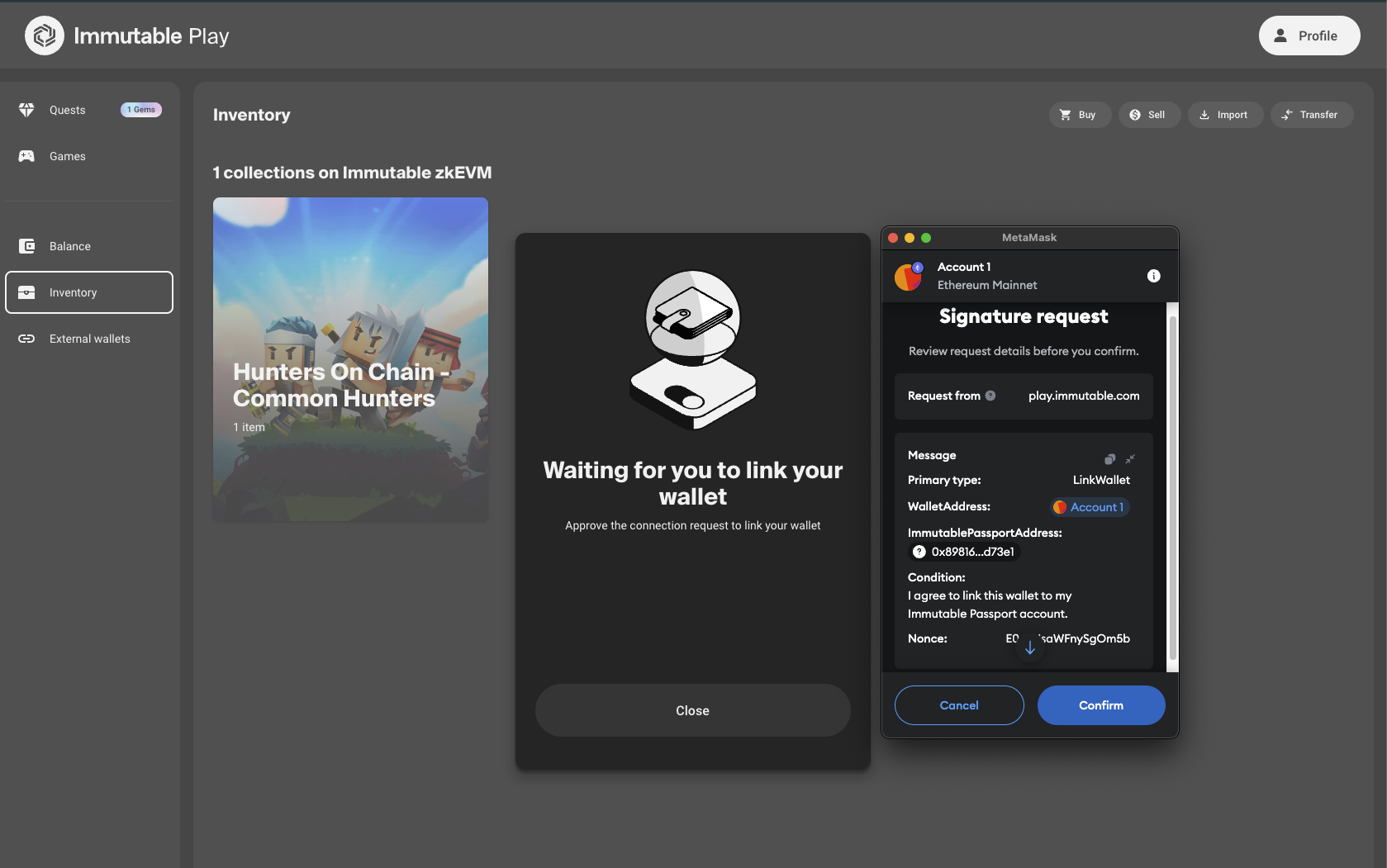Click the MetaMask account info icon
This screenshot has height=868, width=1387.
tap(1154, 276)
